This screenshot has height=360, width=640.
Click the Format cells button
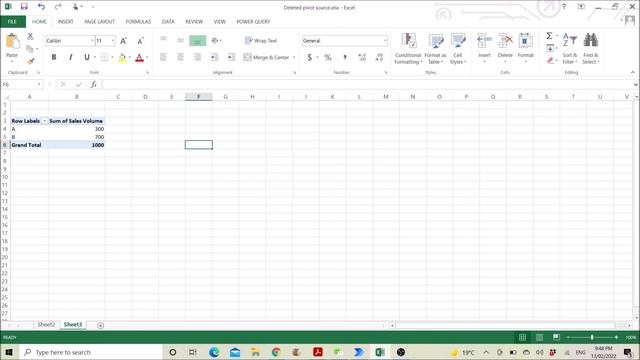[x=526, y=48]
